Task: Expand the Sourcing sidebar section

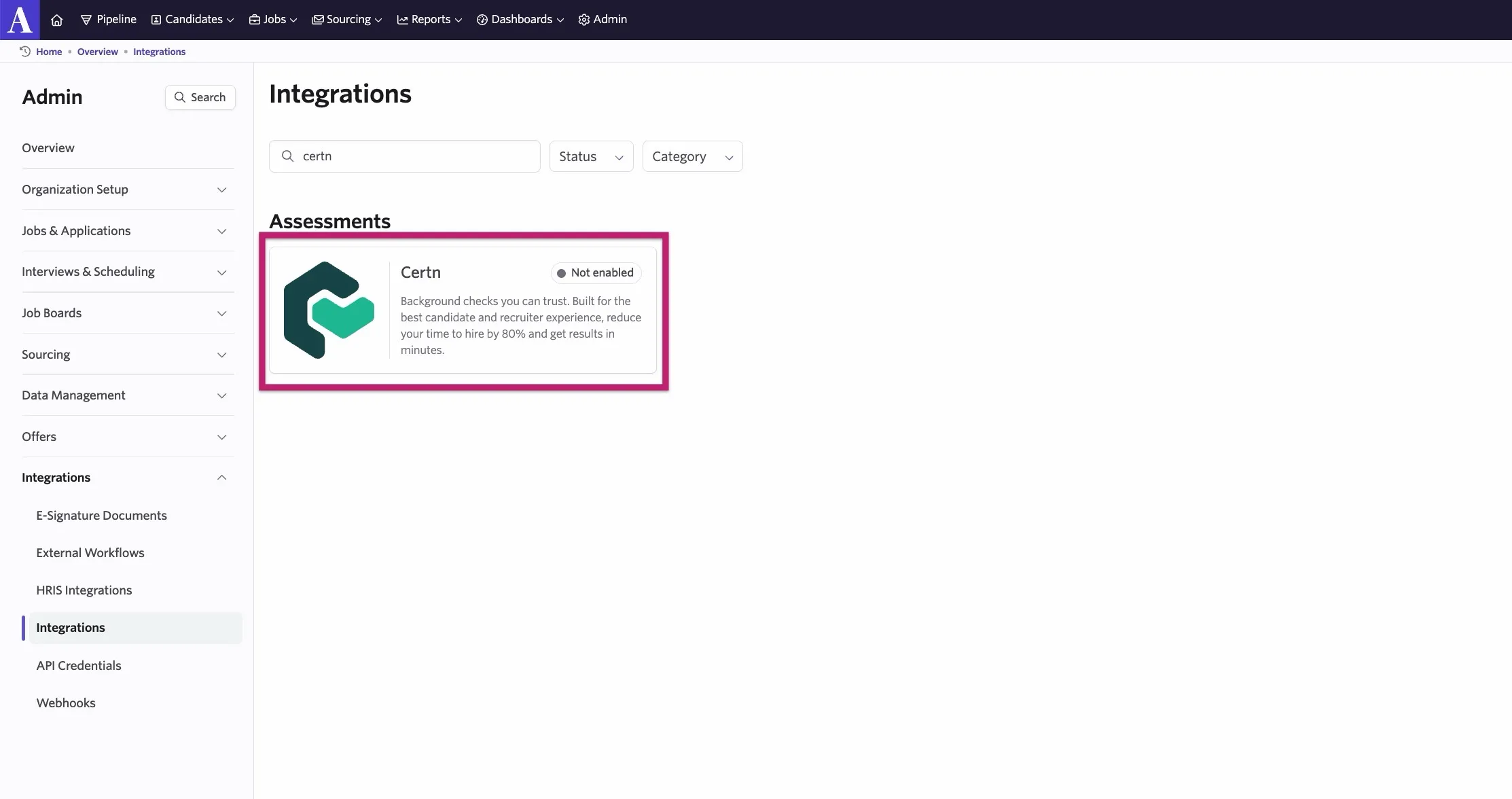Action: 128,355
